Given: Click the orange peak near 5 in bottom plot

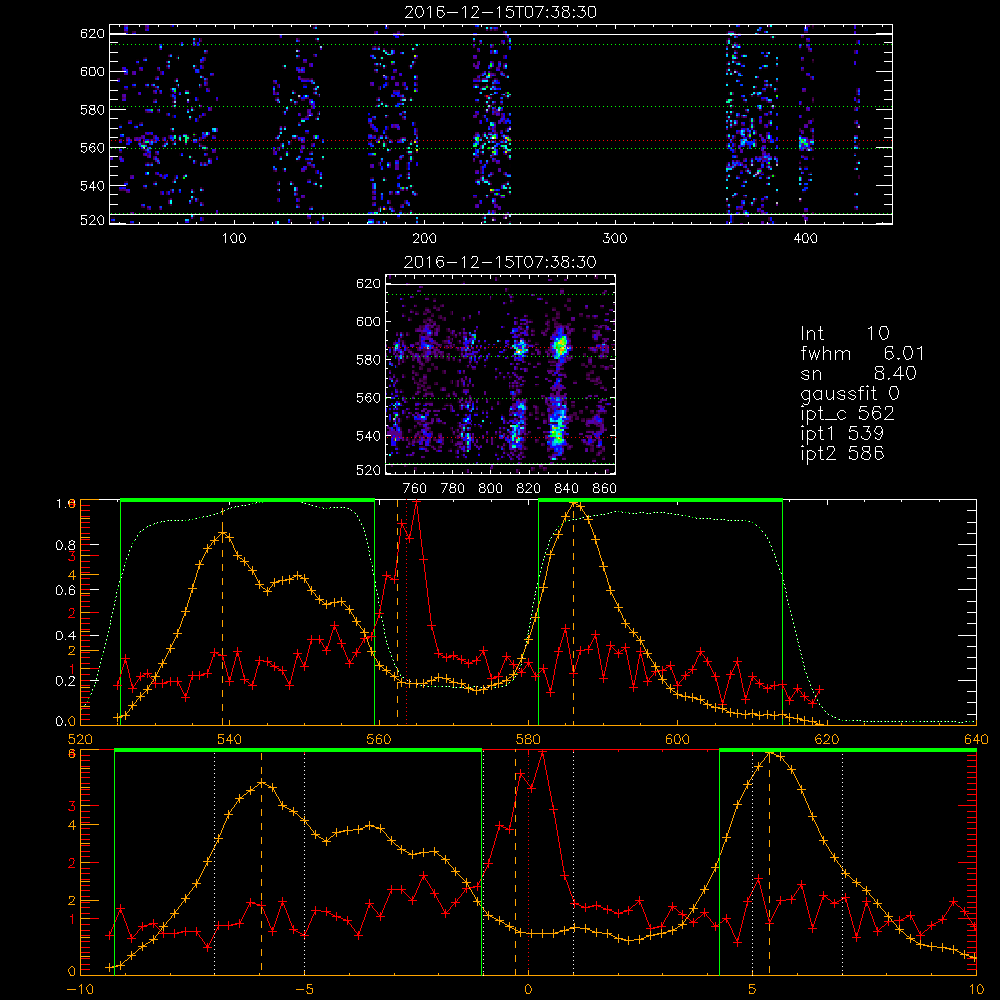Looking at the screenshot, I should pyautogui.click(x=770, y=753).
